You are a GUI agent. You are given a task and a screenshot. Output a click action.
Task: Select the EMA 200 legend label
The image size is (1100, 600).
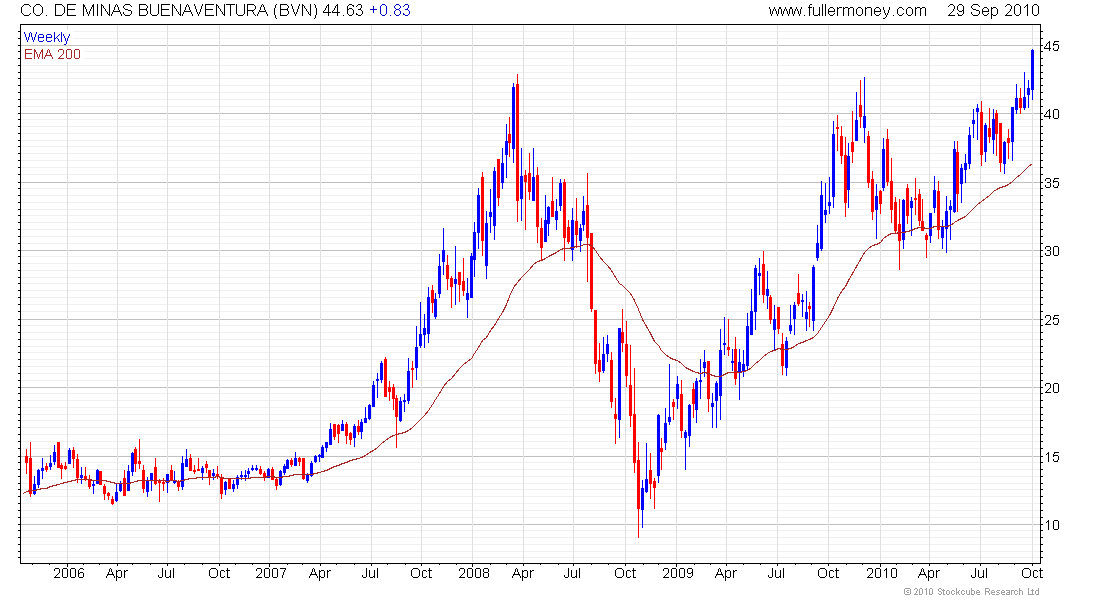pos(53,54)
